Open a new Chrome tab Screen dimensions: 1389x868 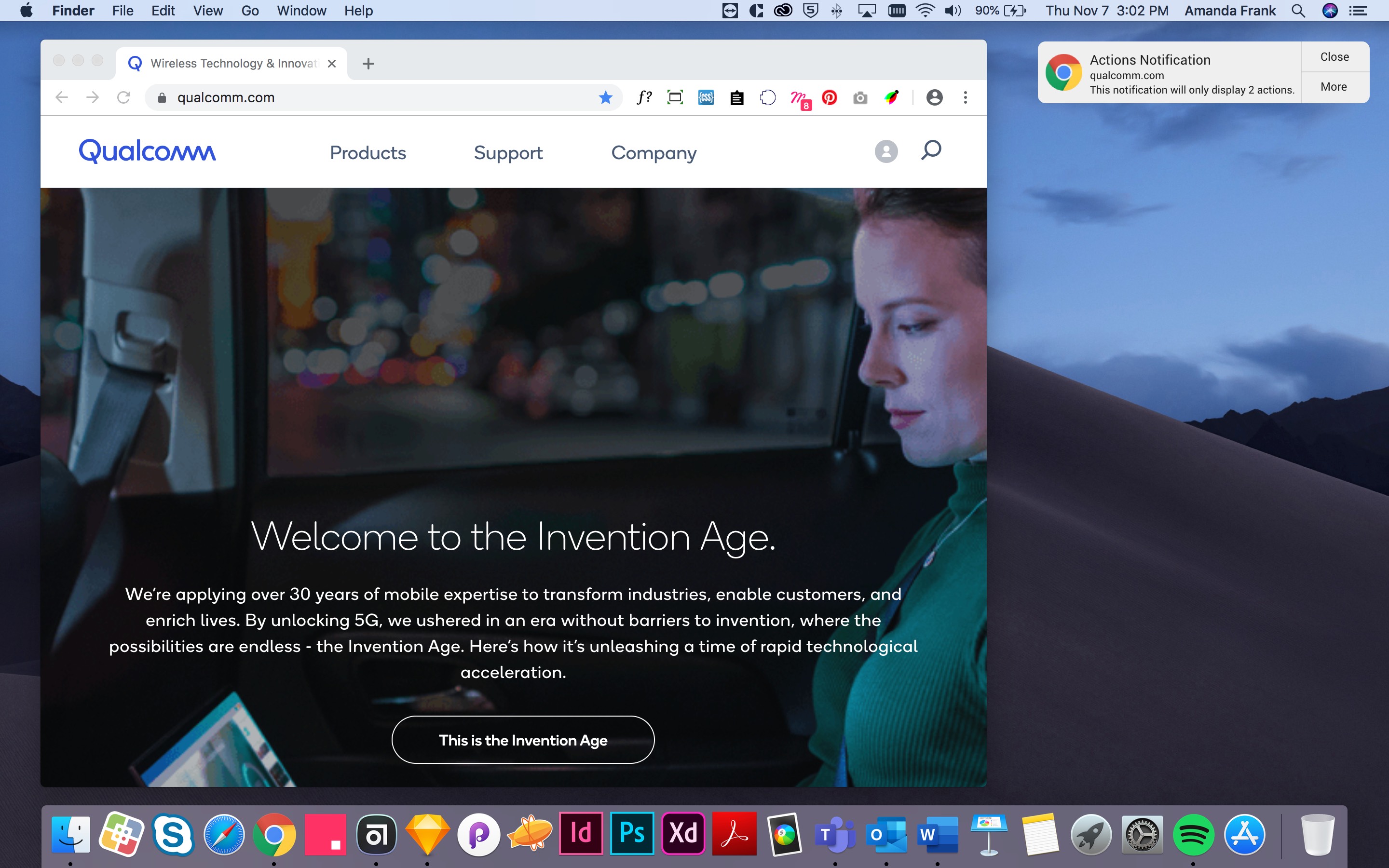pyautogui.click(x=368, y=64)
